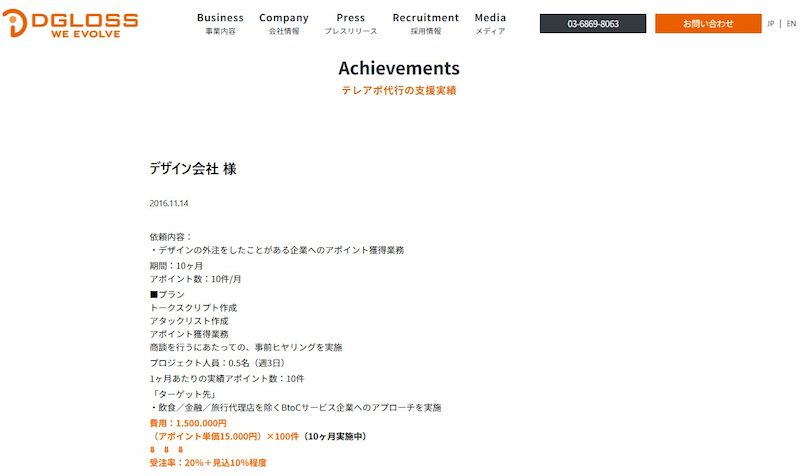Click the orange down-arrows row

pos(166,449)
